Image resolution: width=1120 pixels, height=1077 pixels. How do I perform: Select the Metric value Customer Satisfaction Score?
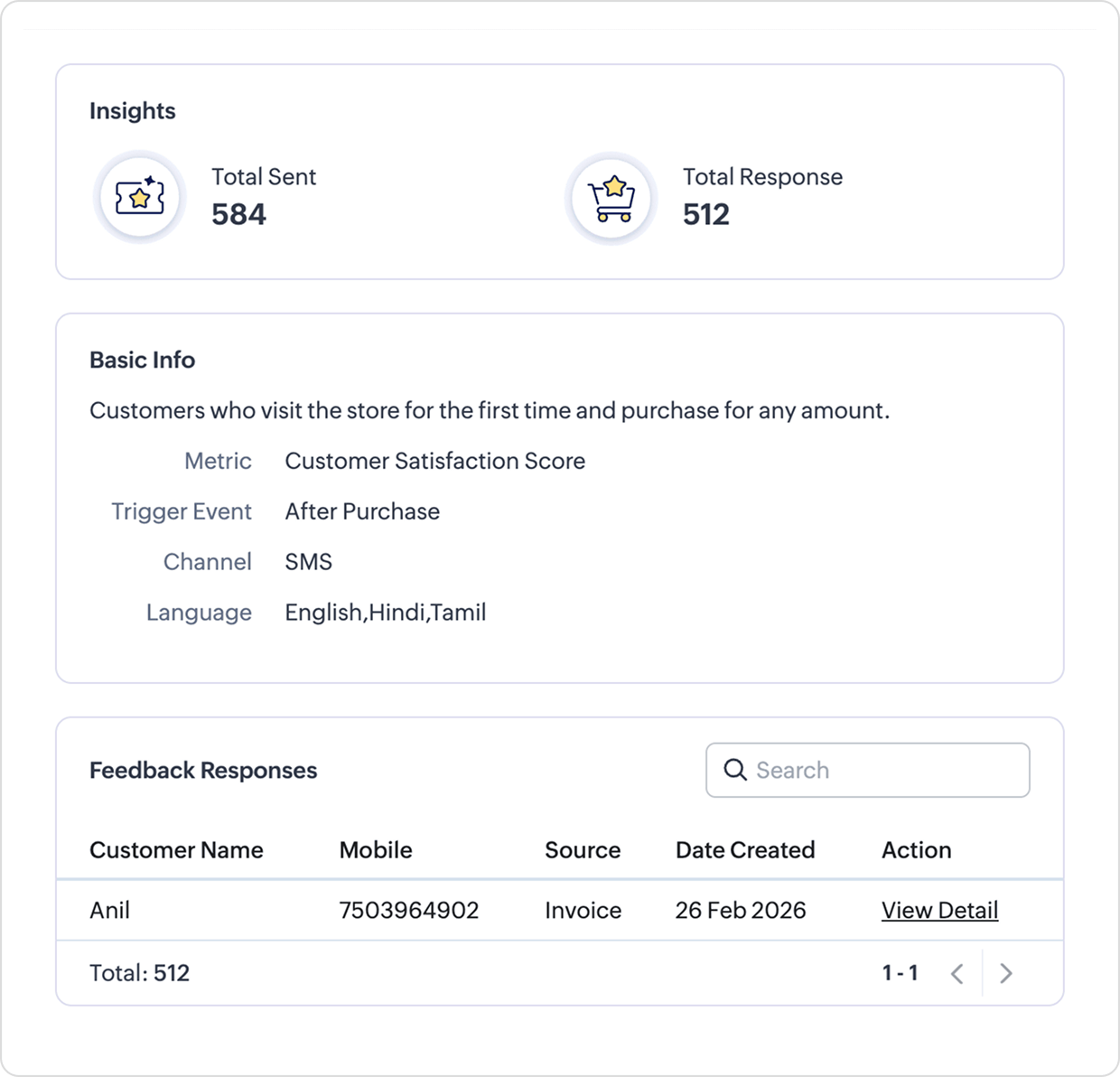(x=434, y=461)
